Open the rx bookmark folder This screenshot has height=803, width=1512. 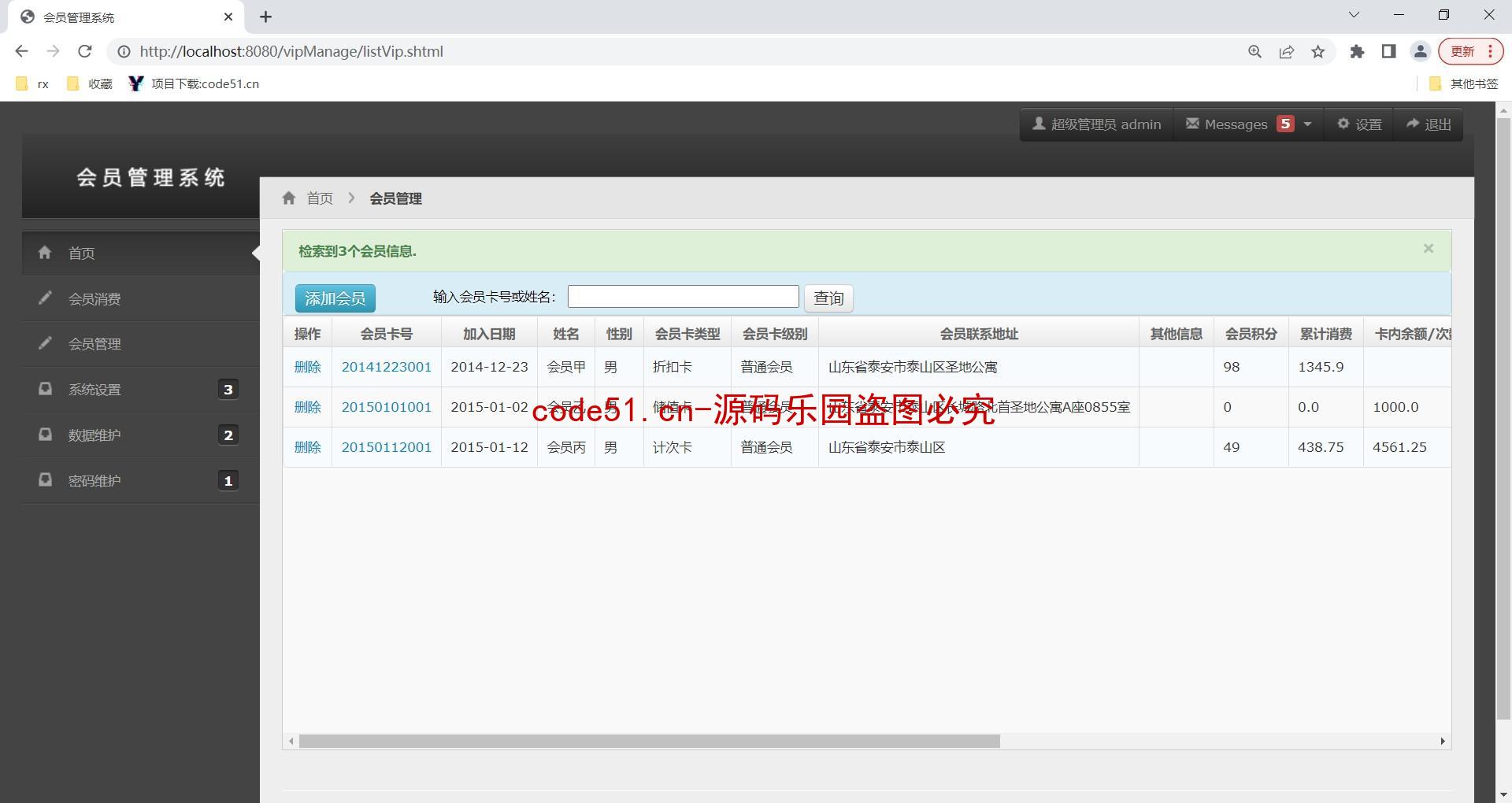(33, 83)
